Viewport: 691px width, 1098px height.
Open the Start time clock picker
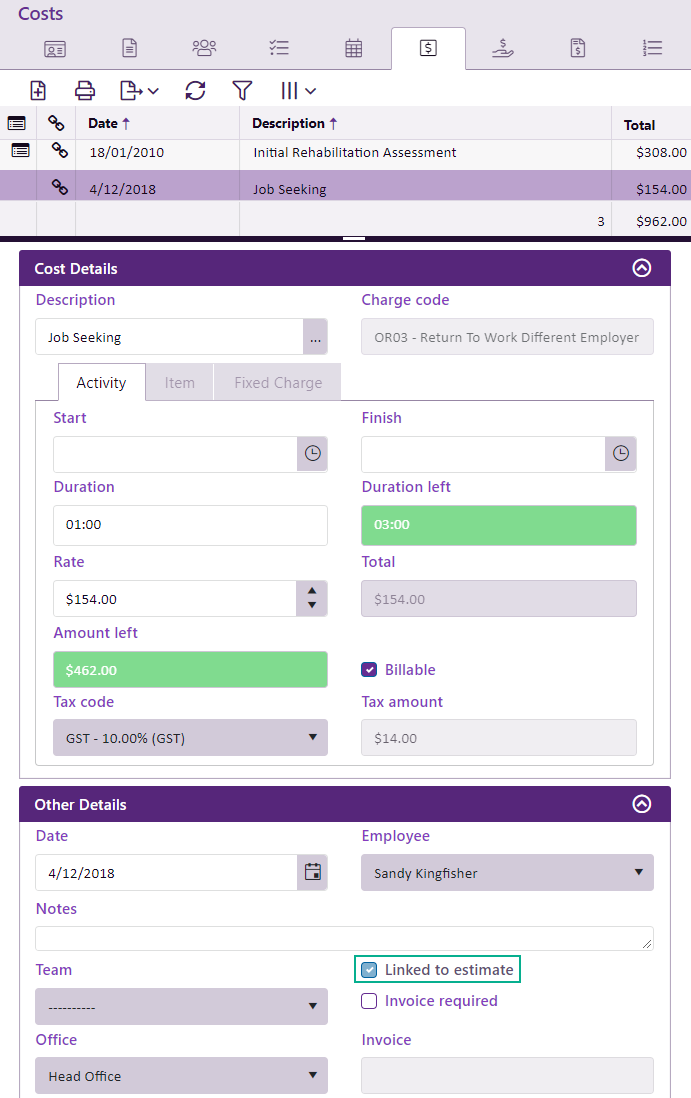coord(313,454)
